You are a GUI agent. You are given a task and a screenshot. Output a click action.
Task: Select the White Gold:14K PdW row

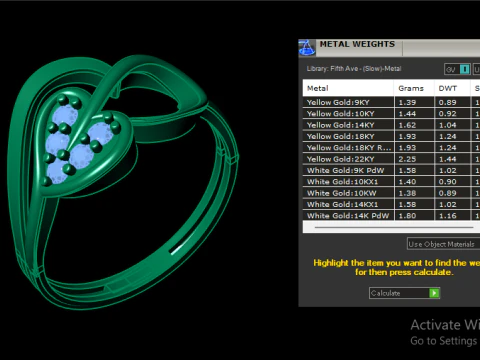(x=391, y=215)
